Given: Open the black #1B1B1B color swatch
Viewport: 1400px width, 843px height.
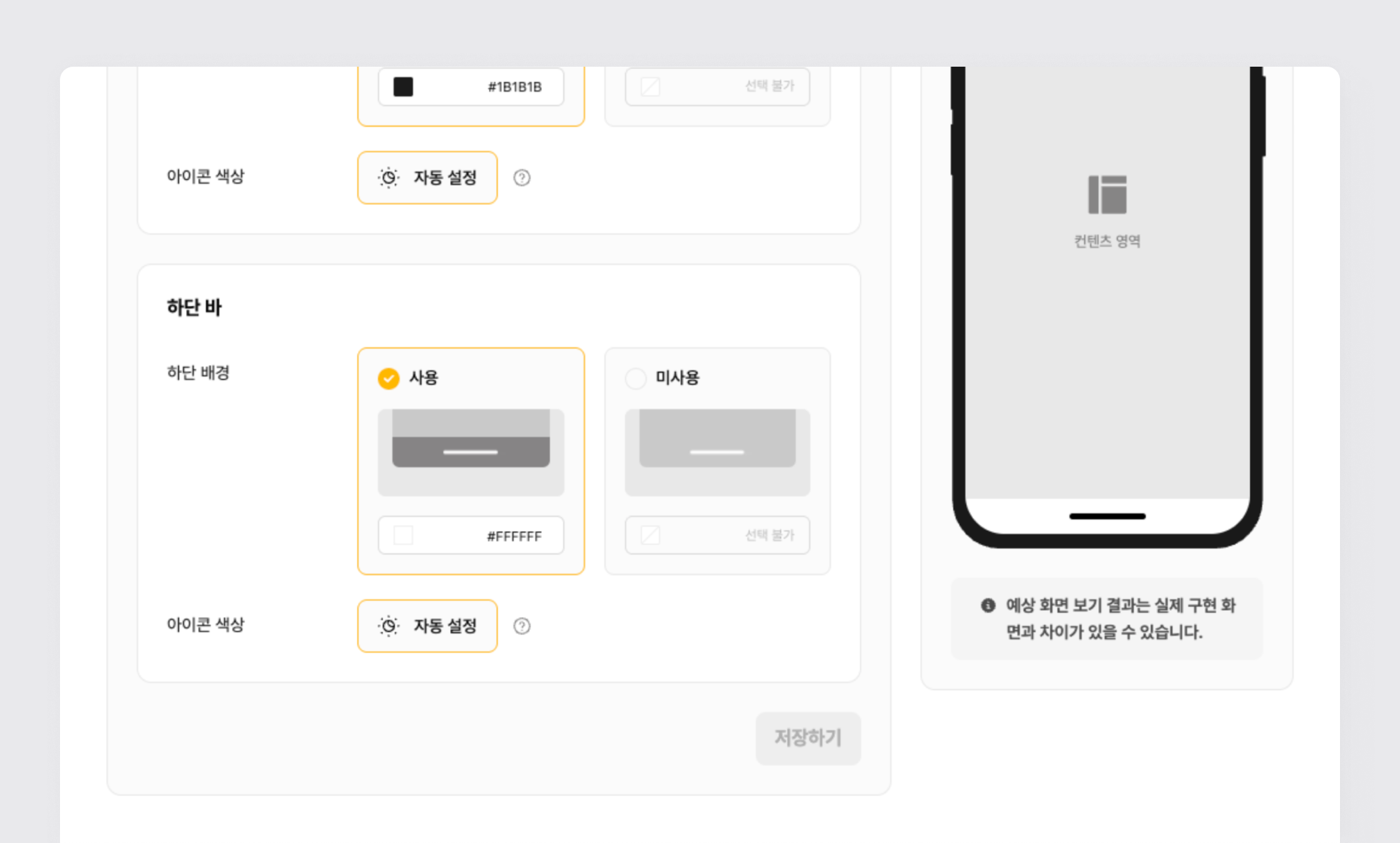Looking at the screenshot, I should (x=403, y=87).
